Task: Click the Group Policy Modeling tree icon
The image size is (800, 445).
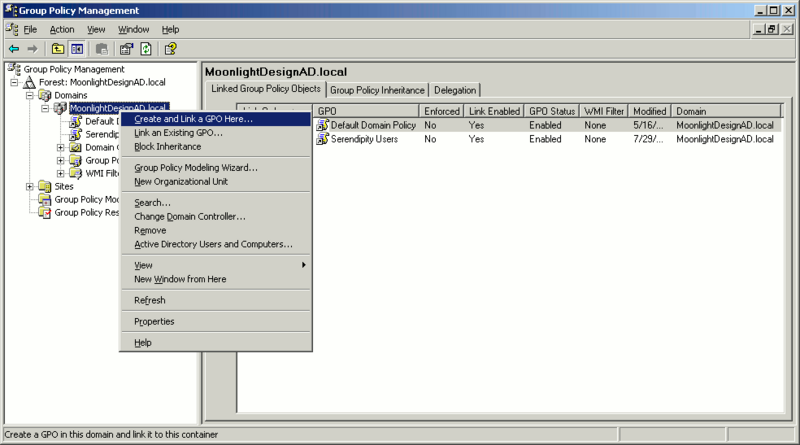Action: coord(45,200)
